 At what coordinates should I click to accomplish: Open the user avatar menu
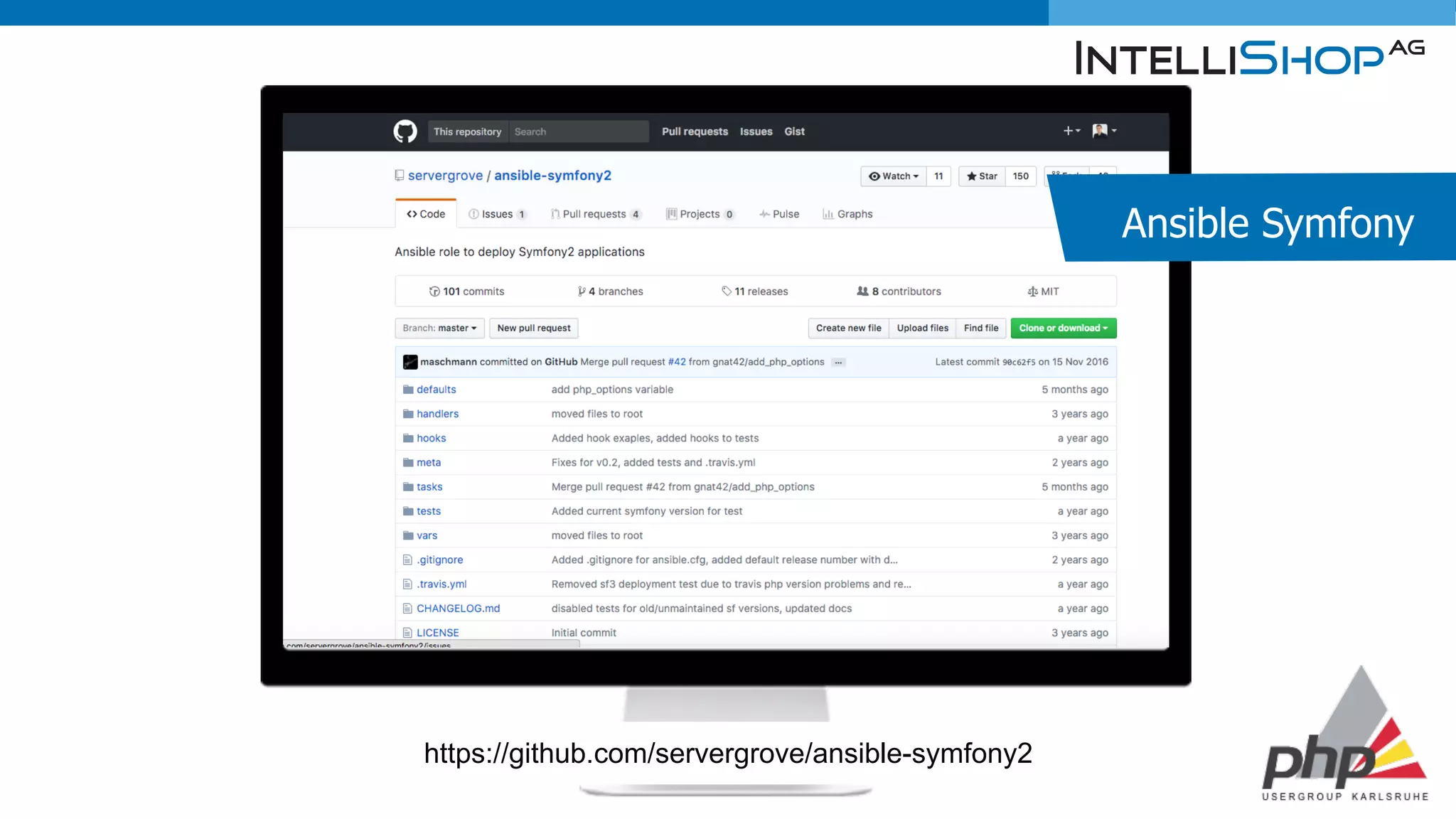(1104, 131)
